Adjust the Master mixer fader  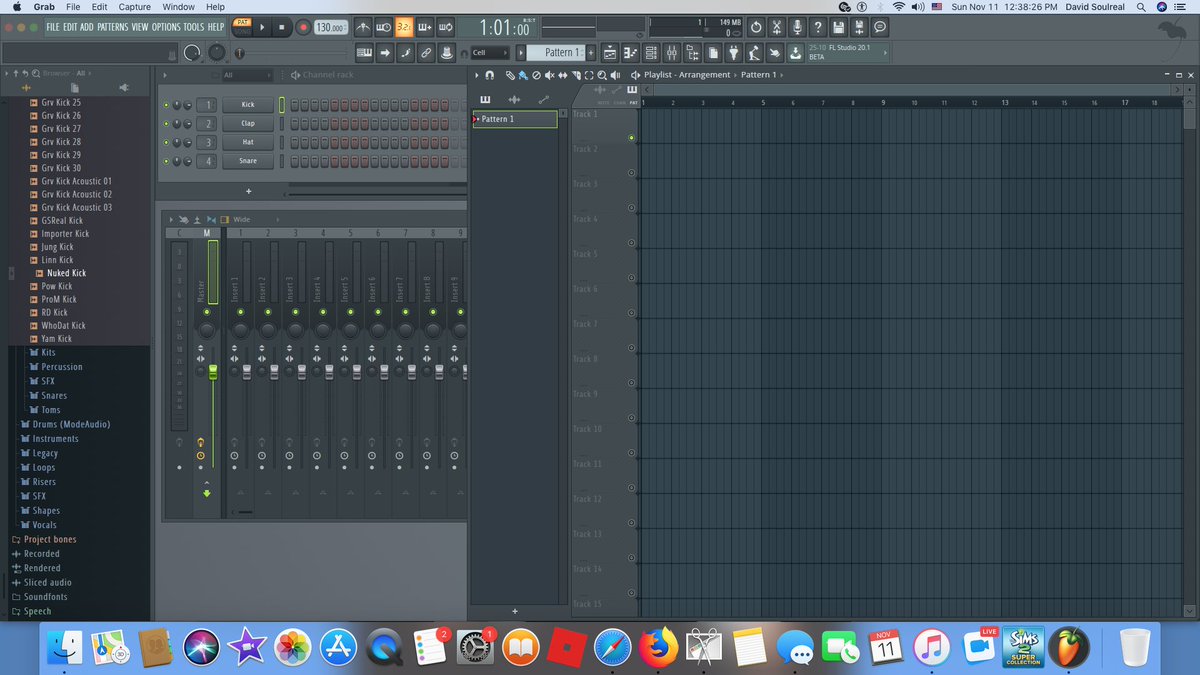pyautogui.click(x=213, y=372)
